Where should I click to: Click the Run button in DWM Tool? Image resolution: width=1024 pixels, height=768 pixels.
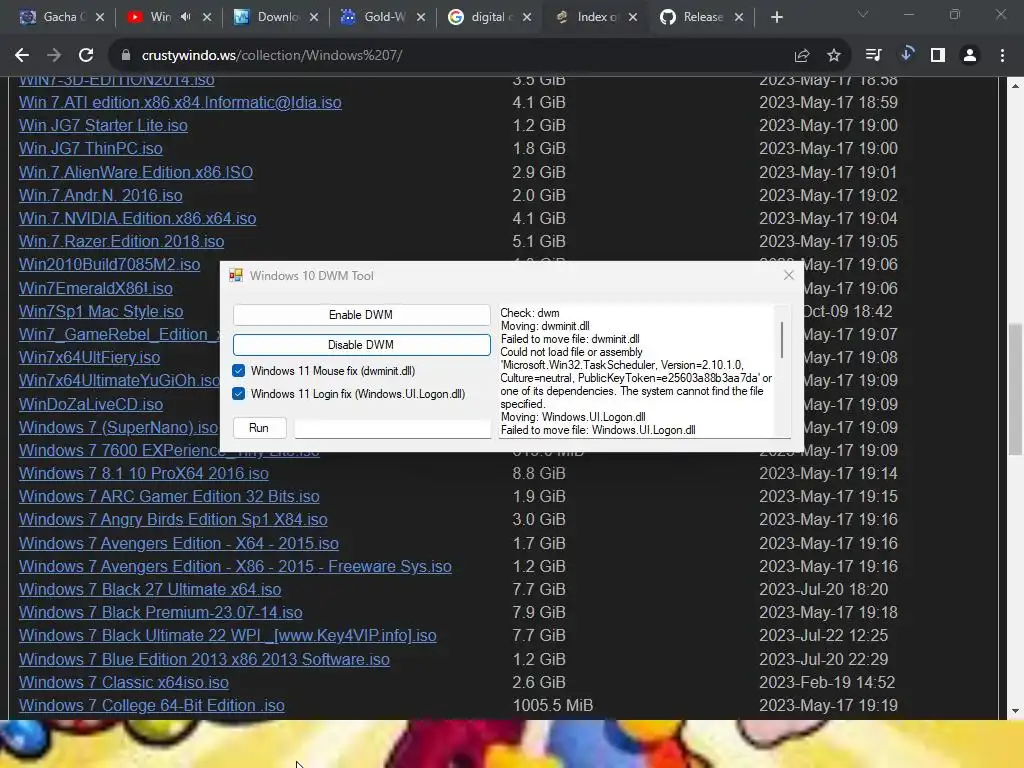coord(259,428)
